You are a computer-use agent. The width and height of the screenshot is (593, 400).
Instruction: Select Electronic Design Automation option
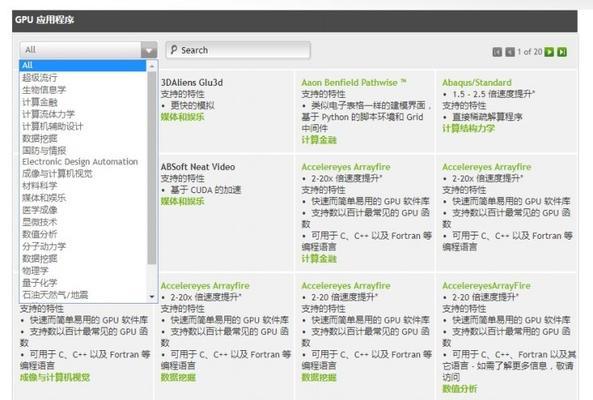(x=80, y=162)
